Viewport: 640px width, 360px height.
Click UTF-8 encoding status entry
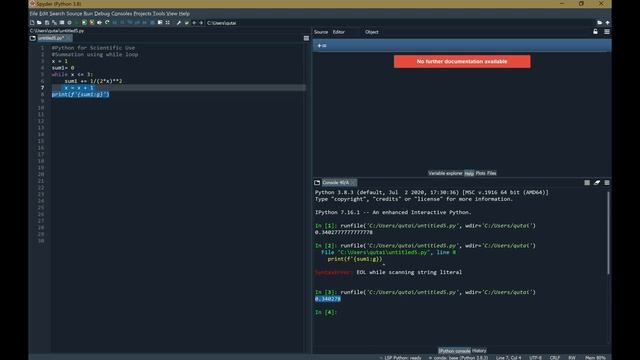[536, 358]
